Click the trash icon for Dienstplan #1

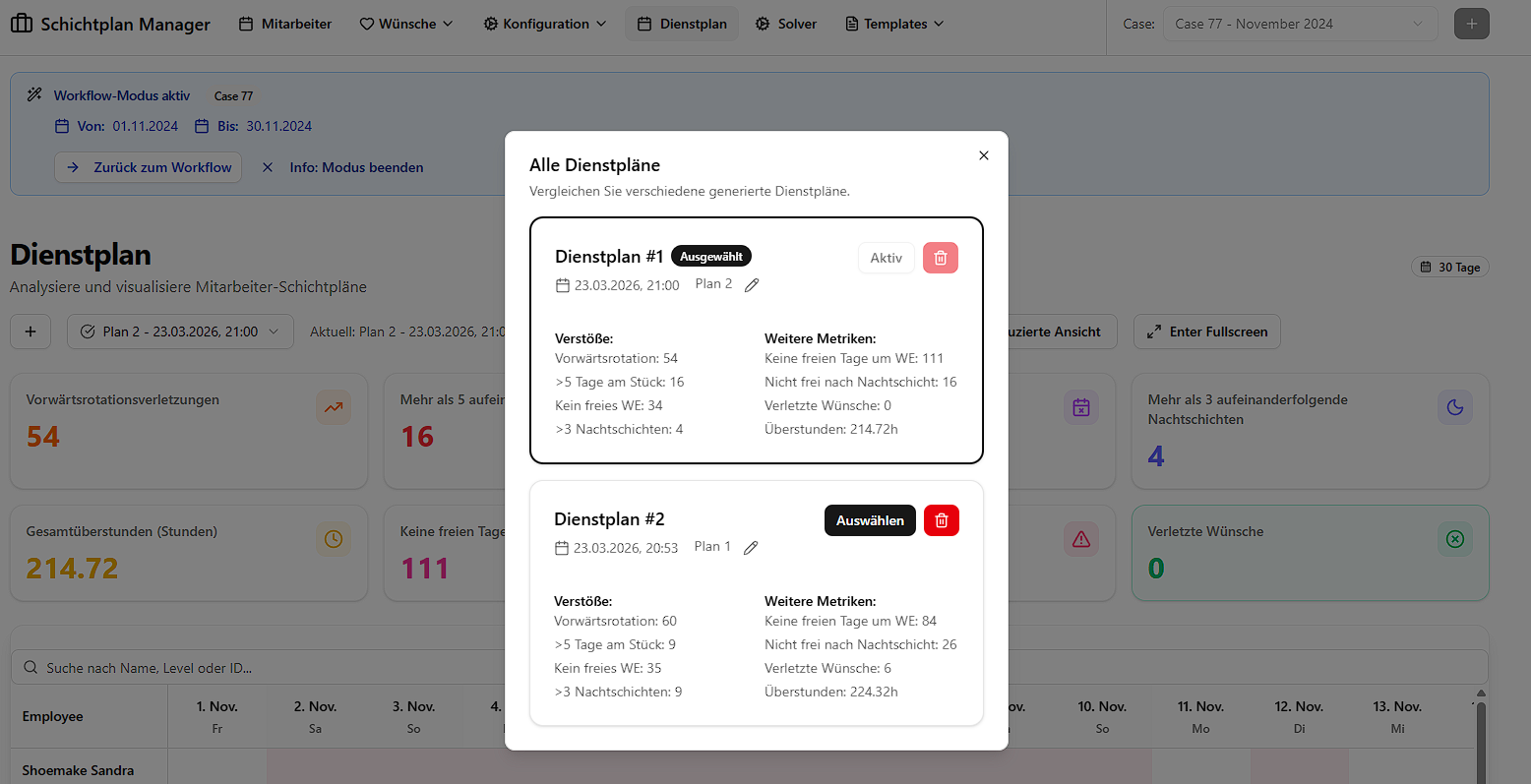point(940,258)
